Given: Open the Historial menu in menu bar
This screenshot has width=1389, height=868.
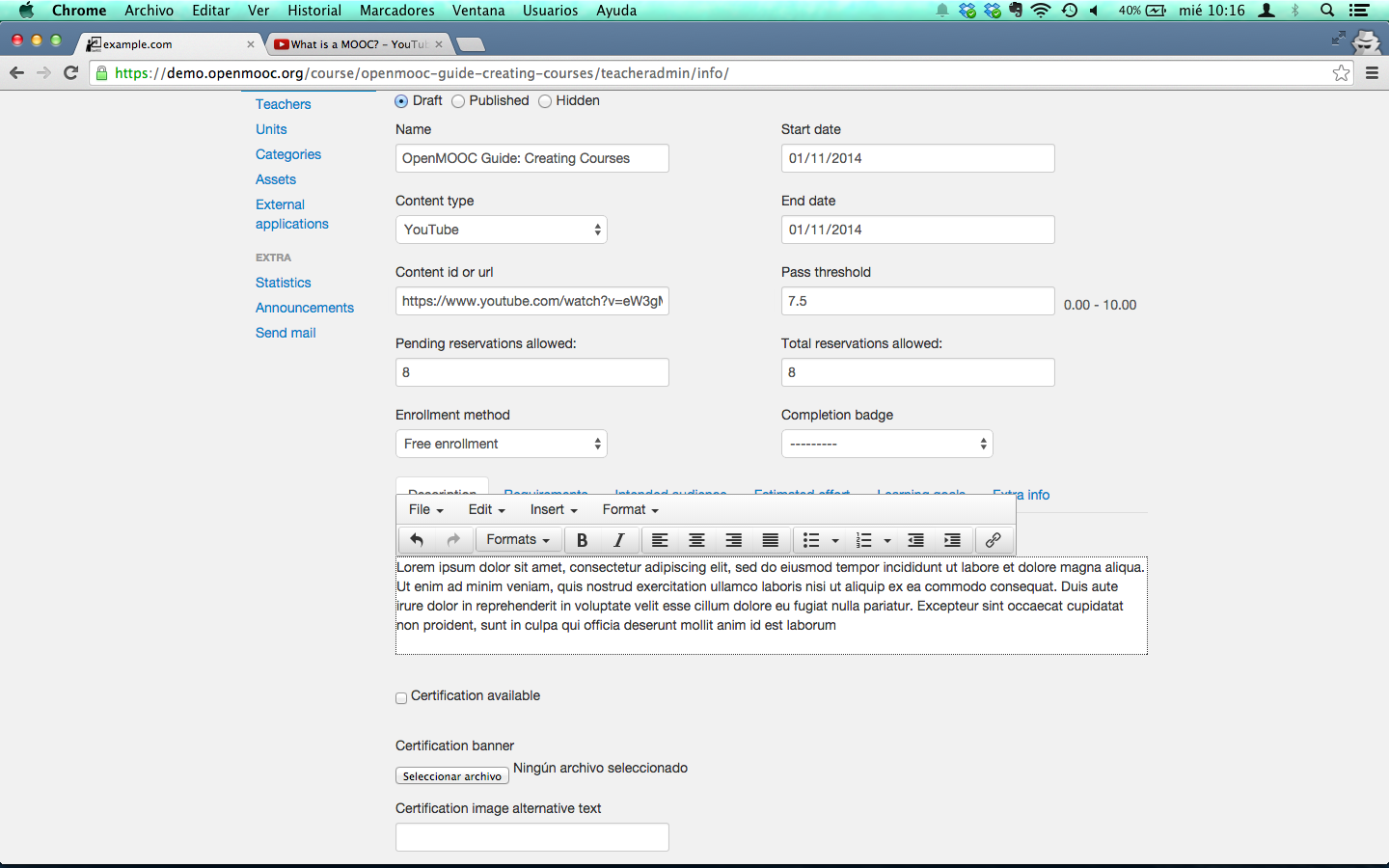Looking at the screenshot, I should pyautogui.click(x=314, y=11).
